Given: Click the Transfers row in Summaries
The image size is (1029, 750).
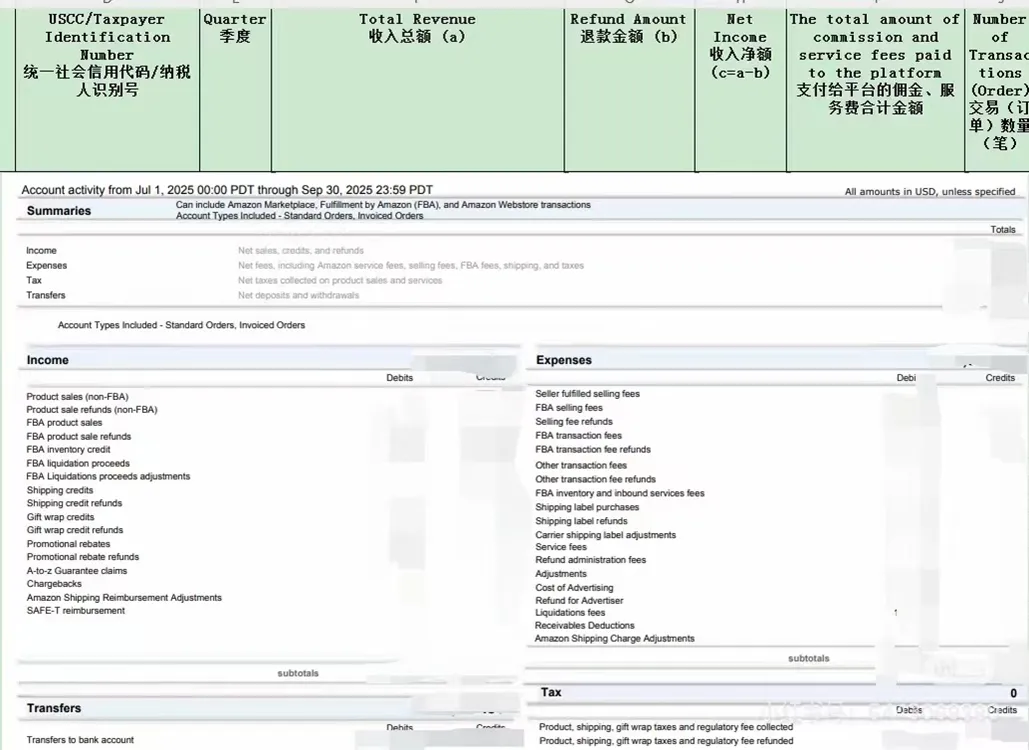Looking at the screenshot, I should coord(46,295).
